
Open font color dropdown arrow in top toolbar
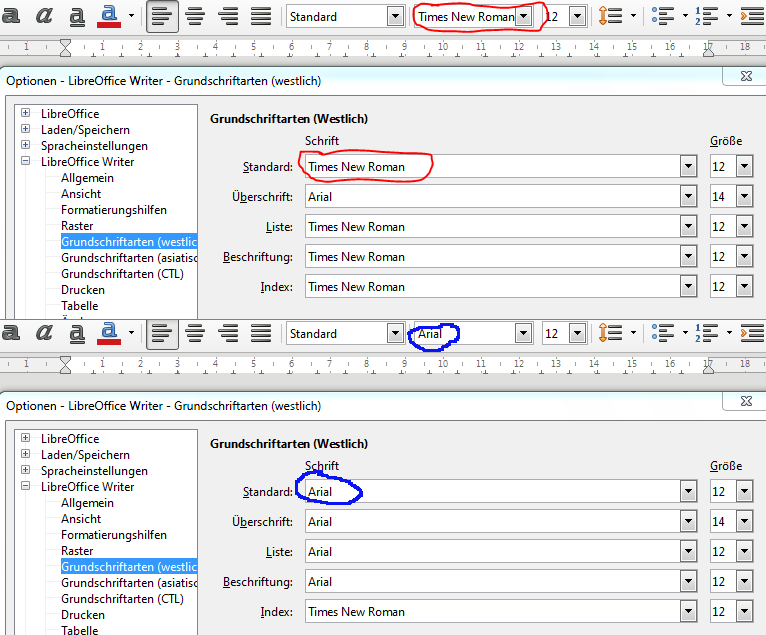(x=131, y=16)
